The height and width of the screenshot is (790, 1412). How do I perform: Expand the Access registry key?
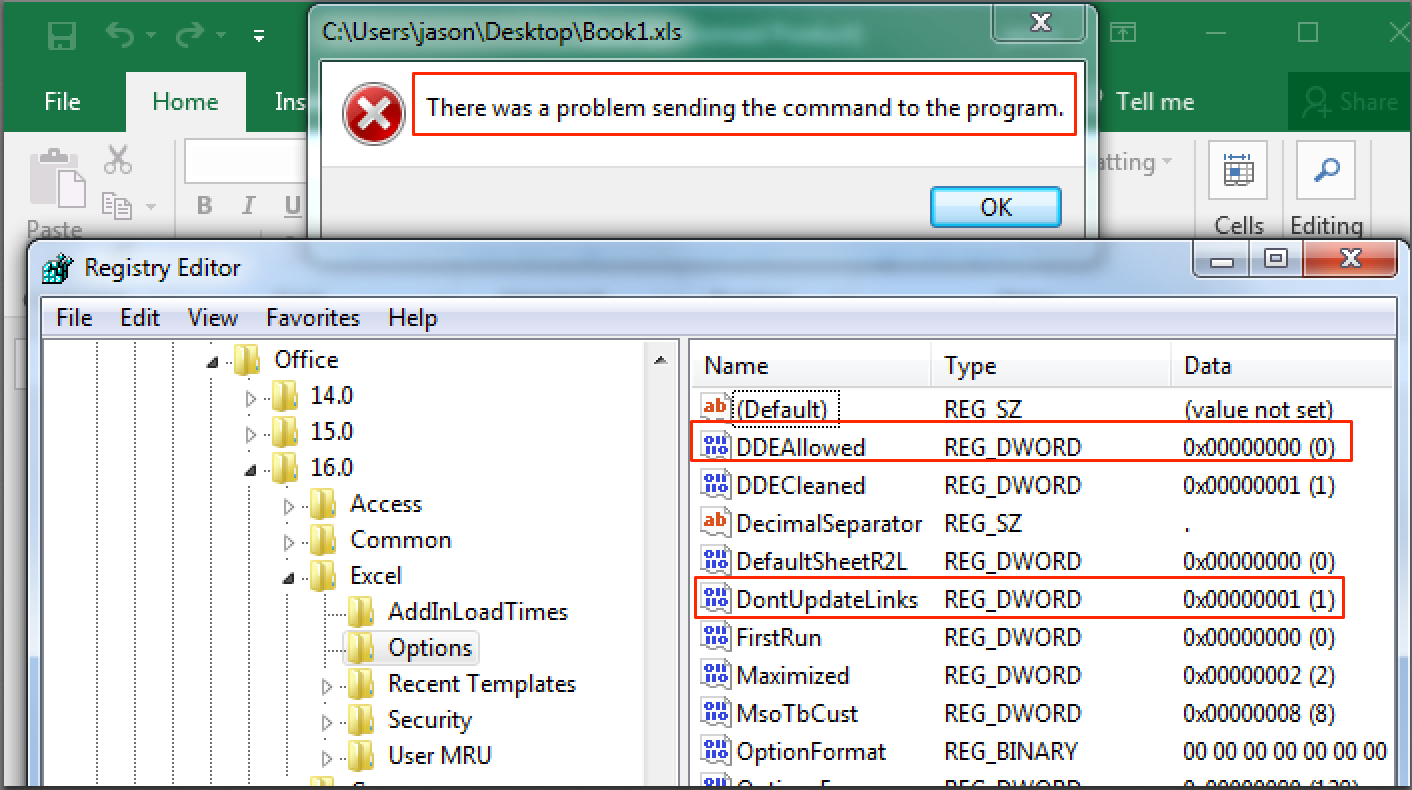point(290,505)
